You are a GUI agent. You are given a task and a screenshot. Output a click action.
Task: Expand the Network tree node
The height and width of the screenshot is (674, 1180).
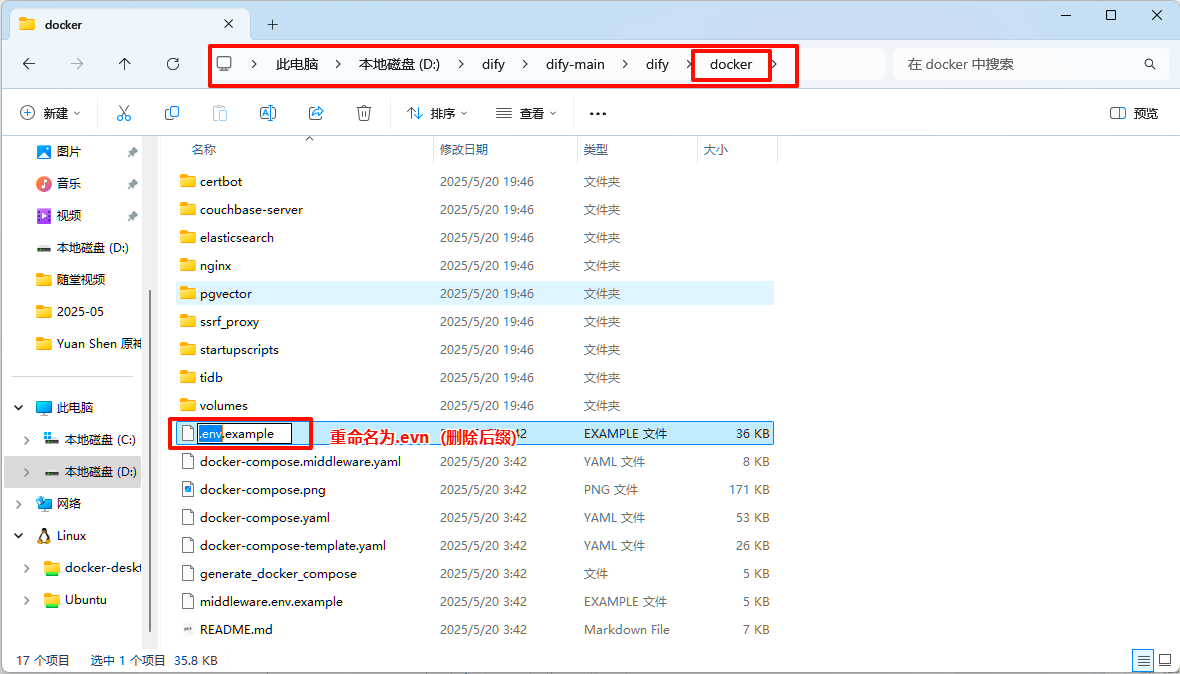click(19, 504)
